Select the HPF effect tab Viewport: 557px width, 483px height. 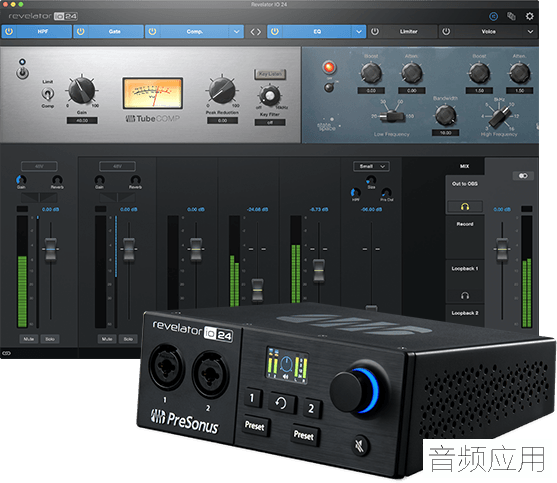43,31
